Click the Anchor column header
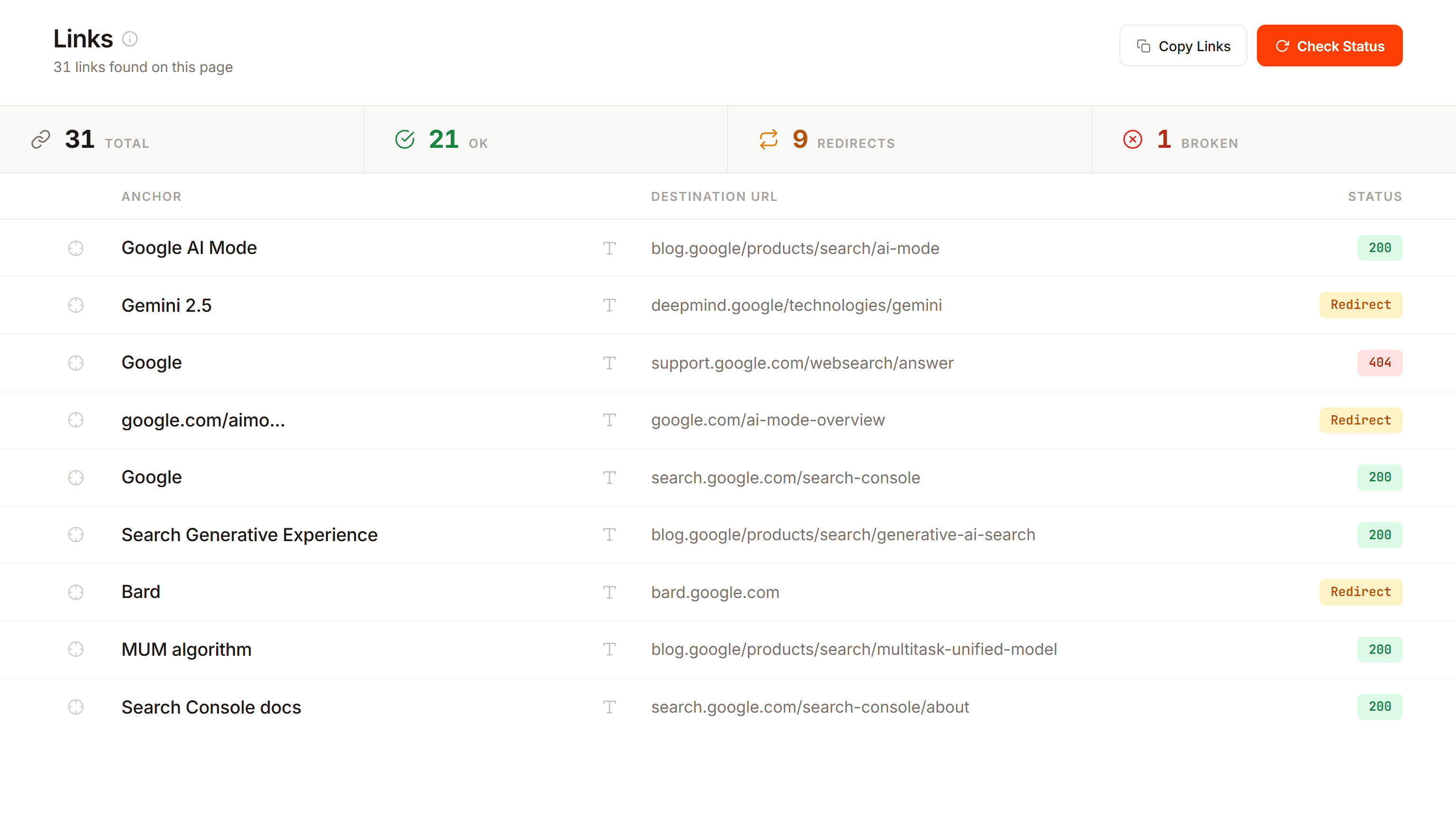This screenshot has height=815, width=1456. [152, 197]
